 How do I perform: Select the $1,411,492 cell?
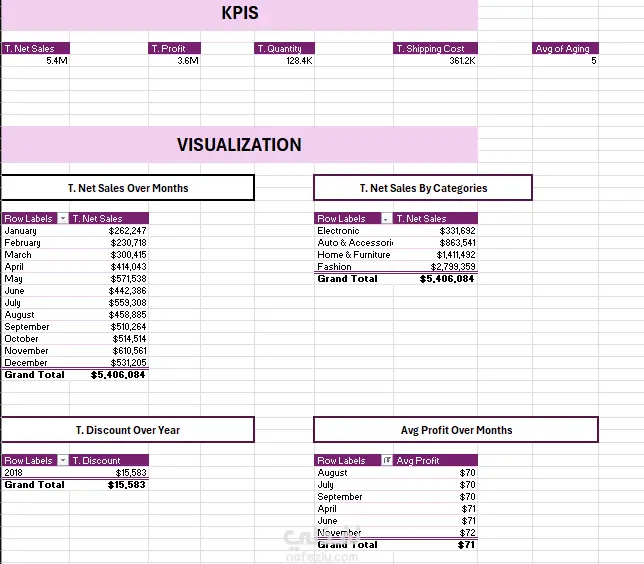click(x=435, y=254)
